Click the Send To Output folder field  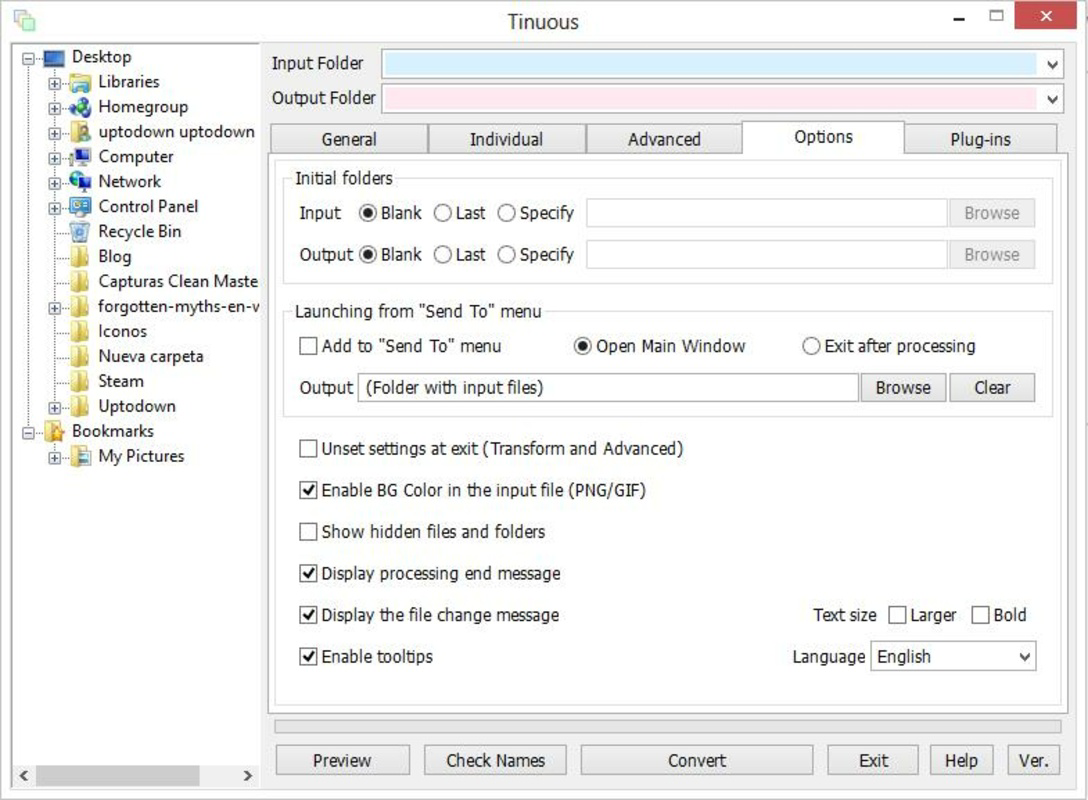pos(608,387)
